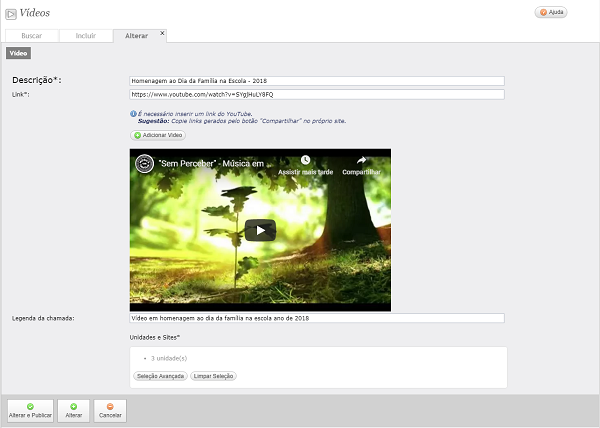The width and height of the screenshot is (600, 428).
Task: Click the Cancelar button
Action: coord(110,411)
